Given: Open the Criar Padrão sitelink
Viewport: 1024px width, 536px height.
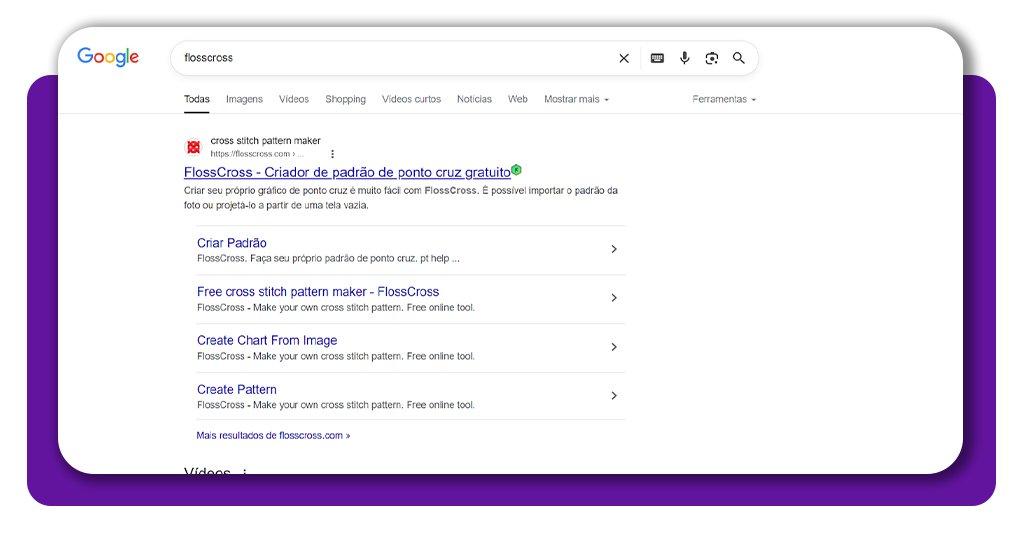Looking at the screenshot, I should pyautogui.click(x=232, y=243).
